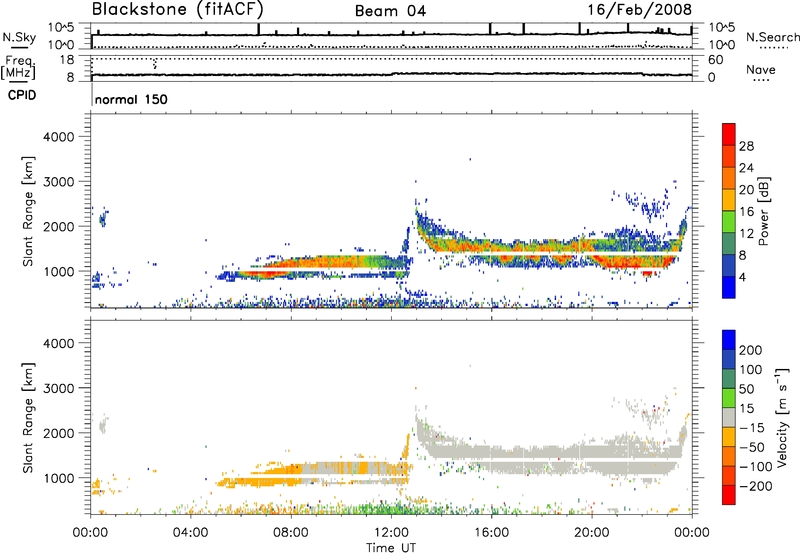
Task: Click 1000 tick in the velocity panel
Action: [58, 478]
